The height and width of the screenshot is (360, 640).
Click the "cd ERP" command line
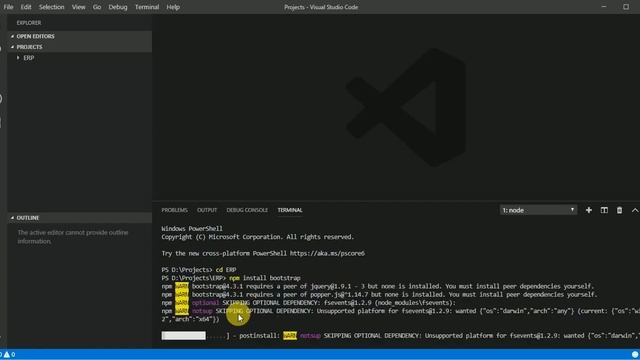point(199,270)
